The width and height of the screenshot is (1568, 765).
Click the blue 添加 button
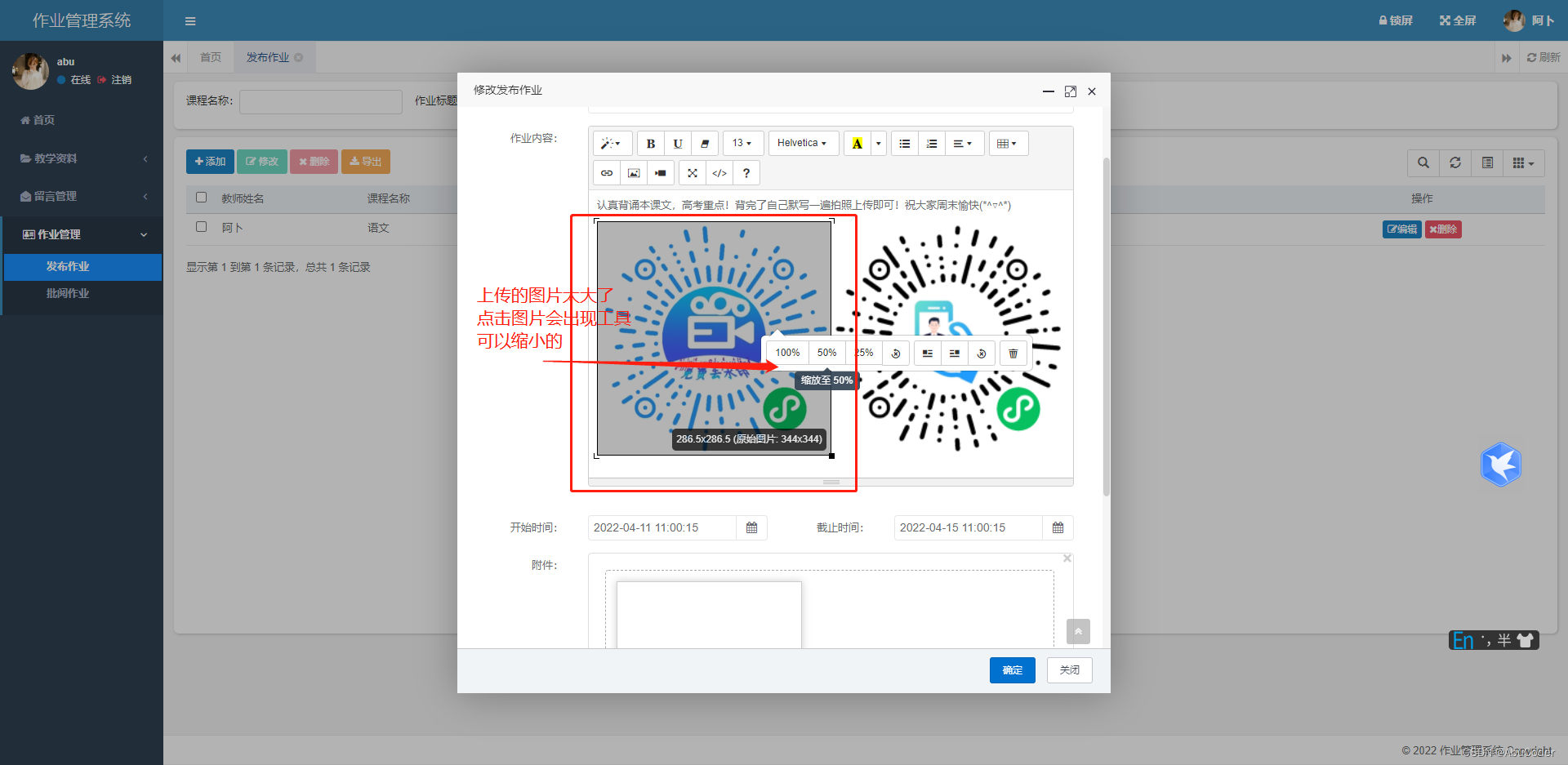(210, 162)
